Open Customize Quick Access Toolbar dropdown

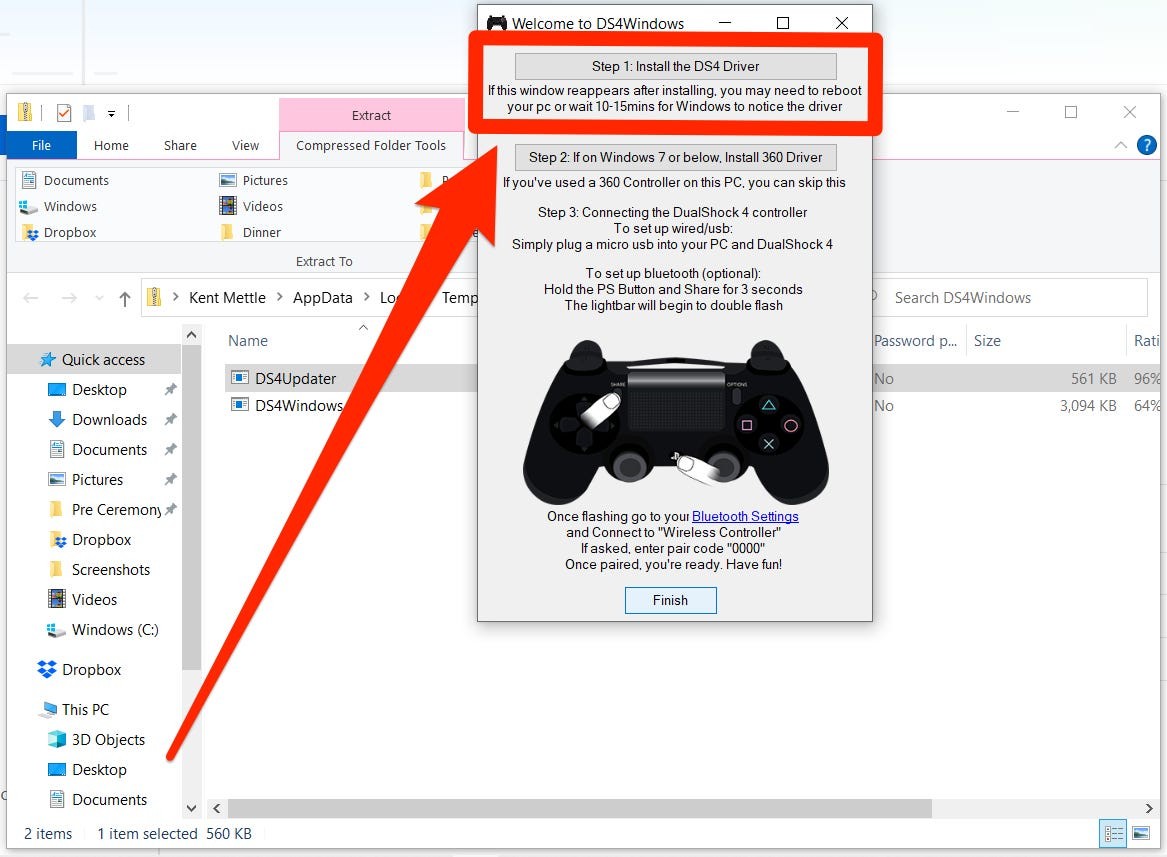pos(111,114)
